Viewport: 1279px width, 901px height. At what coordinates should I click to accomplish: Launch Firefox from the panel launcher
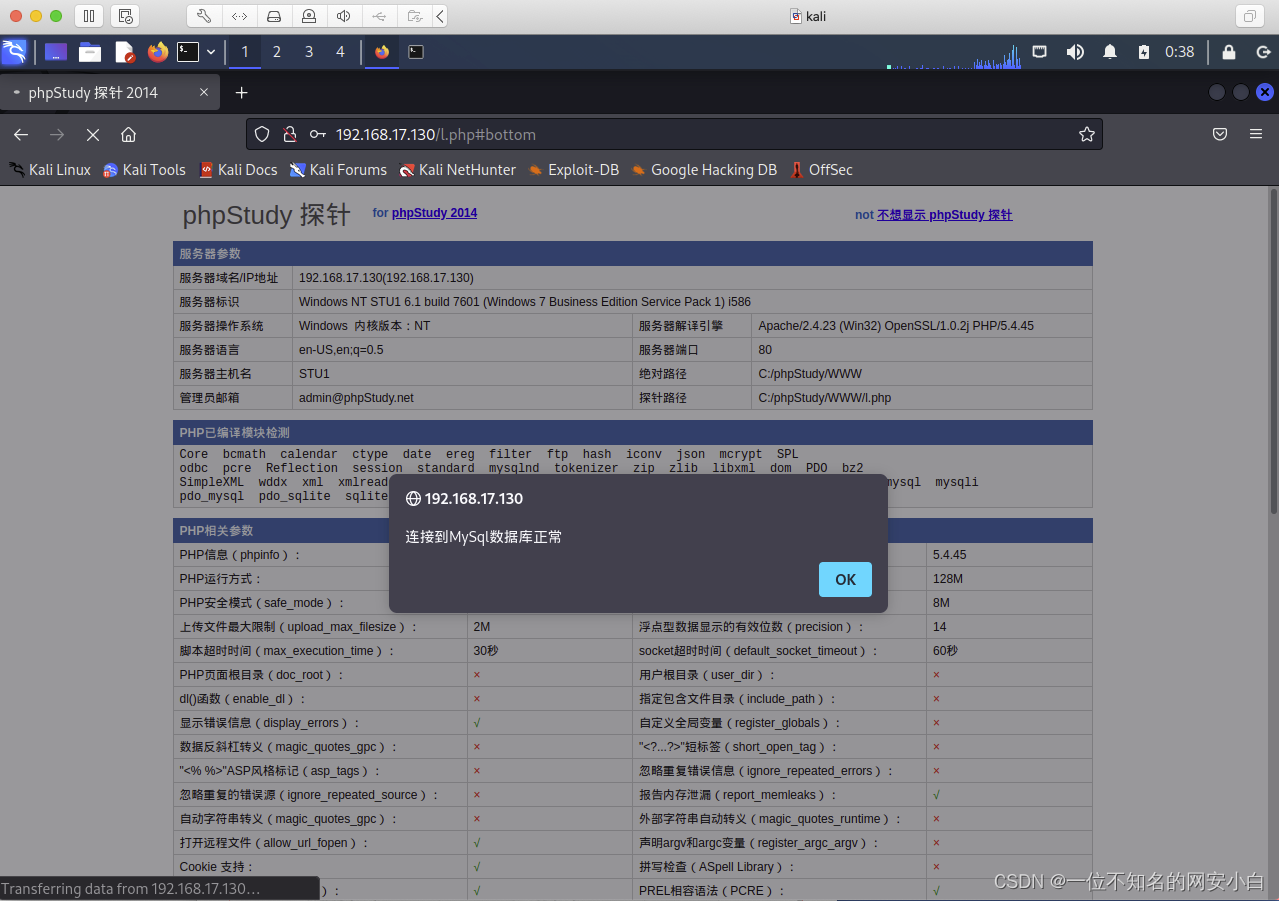[x=158, y=52]
